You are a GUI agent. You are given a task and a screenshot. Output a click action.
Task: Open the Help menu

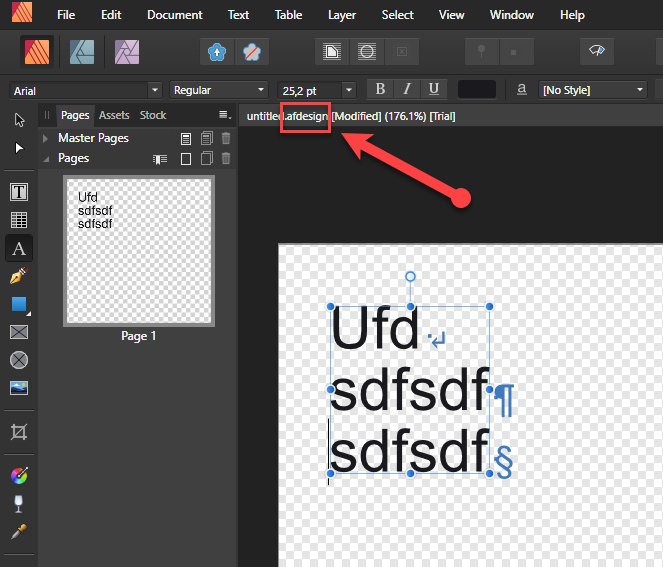(x=572, y=15)
